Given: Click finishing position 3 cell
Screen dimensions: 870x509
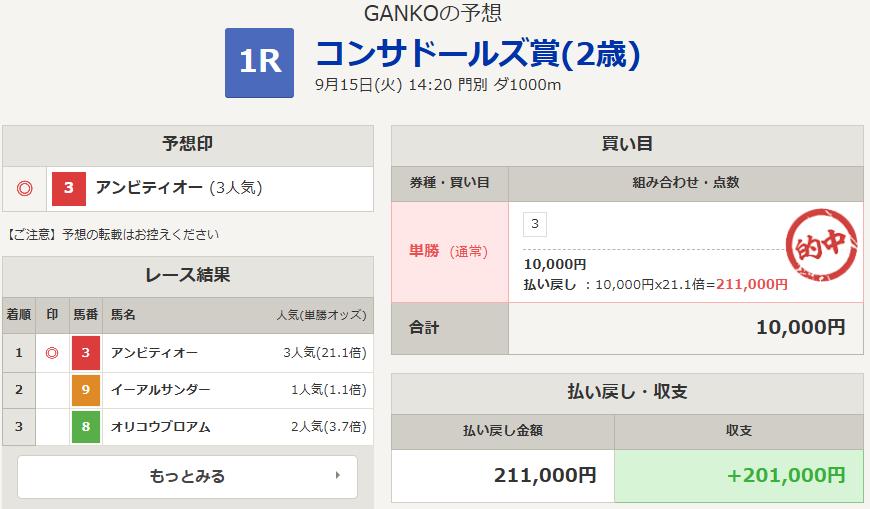Looking at the screenshot, I should click(x=19, y=427).
